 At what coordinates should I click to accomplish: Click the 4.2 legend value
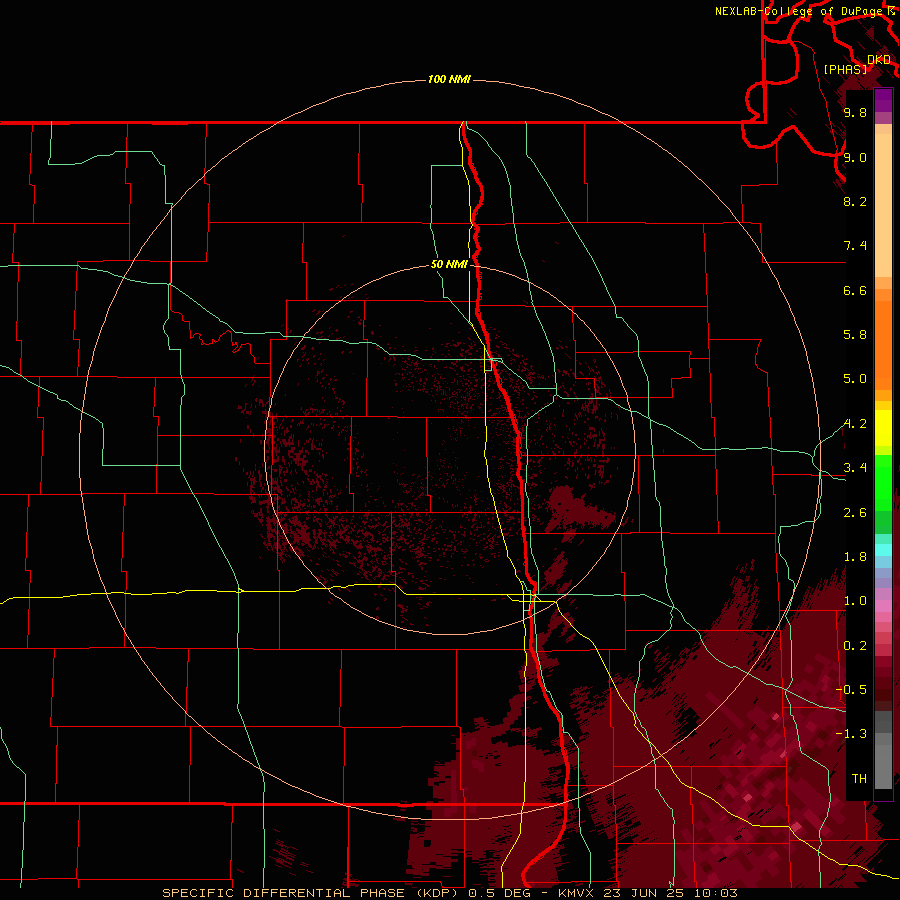pos(855,424)
